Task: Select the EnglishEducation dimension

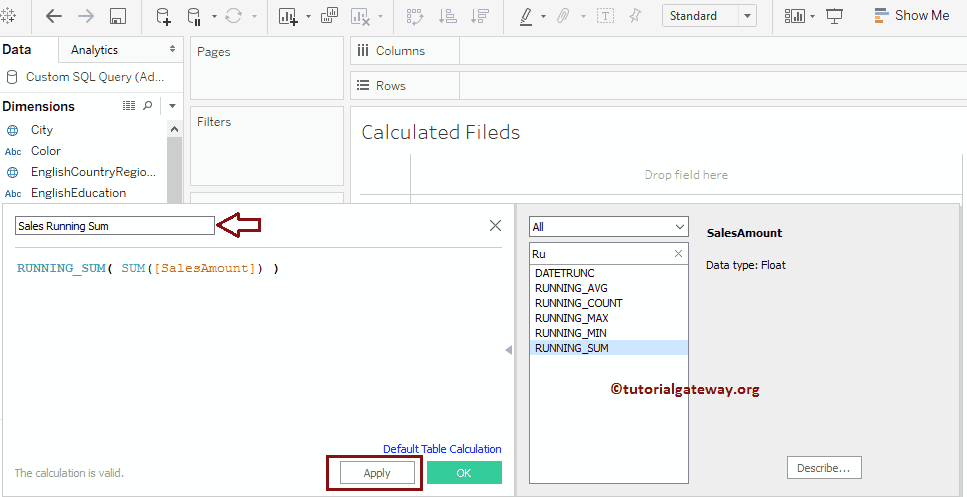Action: pyautogui.click(x=78, y=193)
